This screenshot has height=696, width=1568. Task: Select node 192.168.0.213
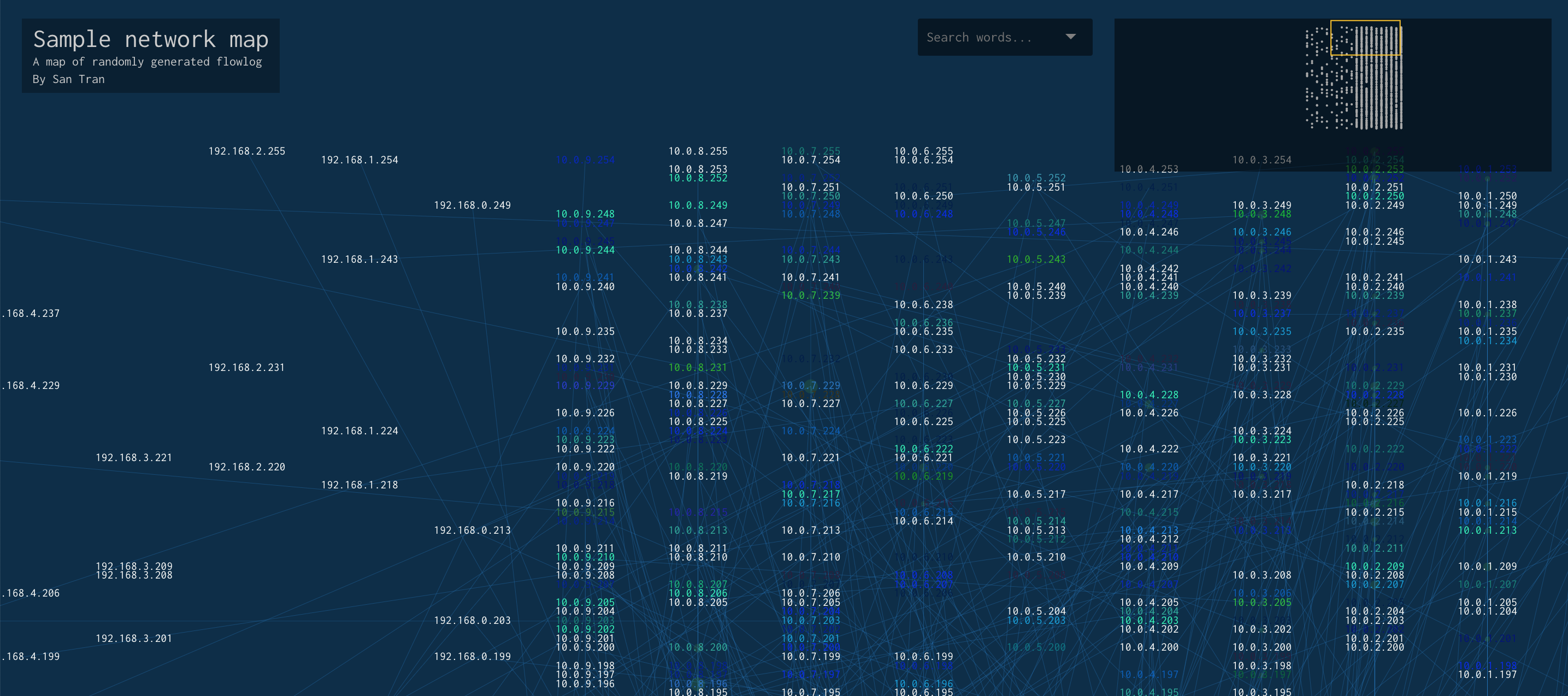471,530
